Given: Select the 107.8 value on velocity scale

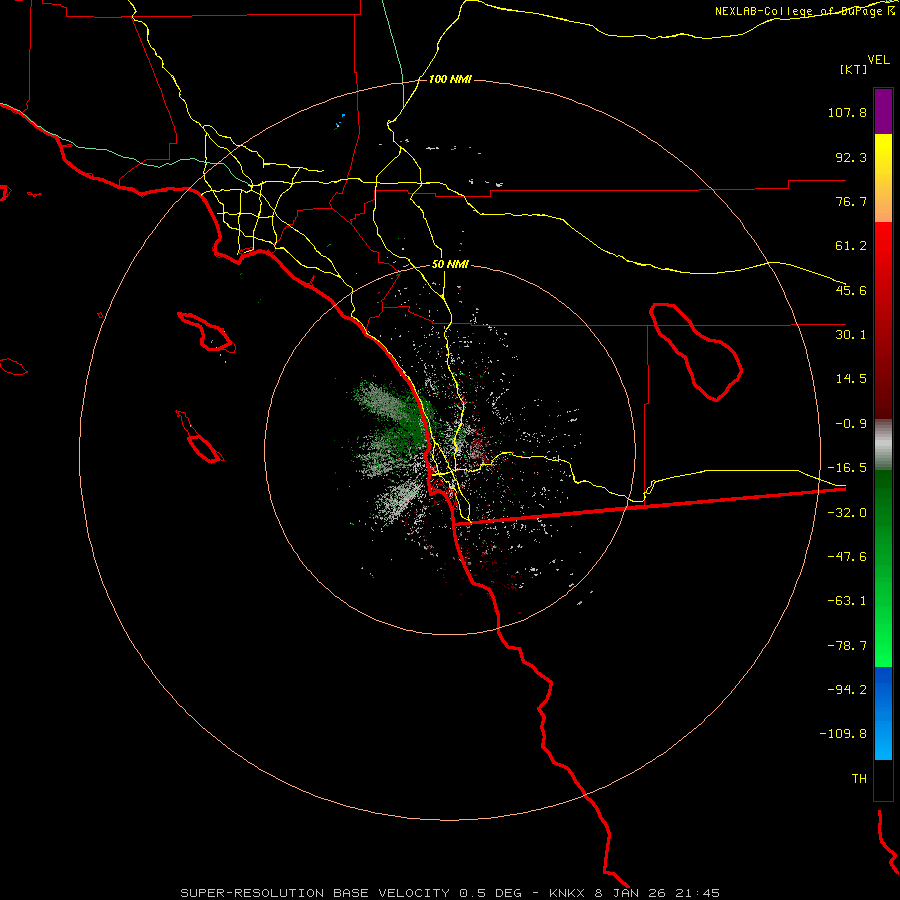Looking at the screenshot, I should 847,112.
